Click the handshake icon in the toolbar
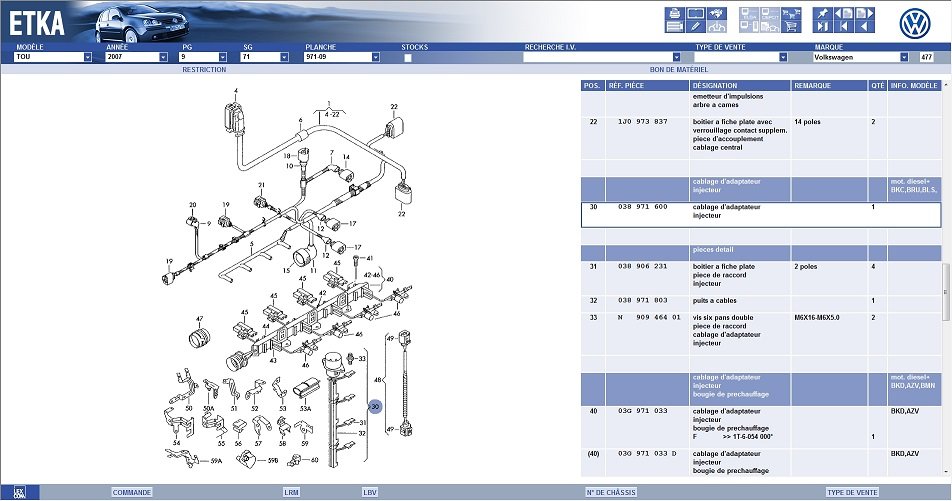 click(x=717, y=13)
